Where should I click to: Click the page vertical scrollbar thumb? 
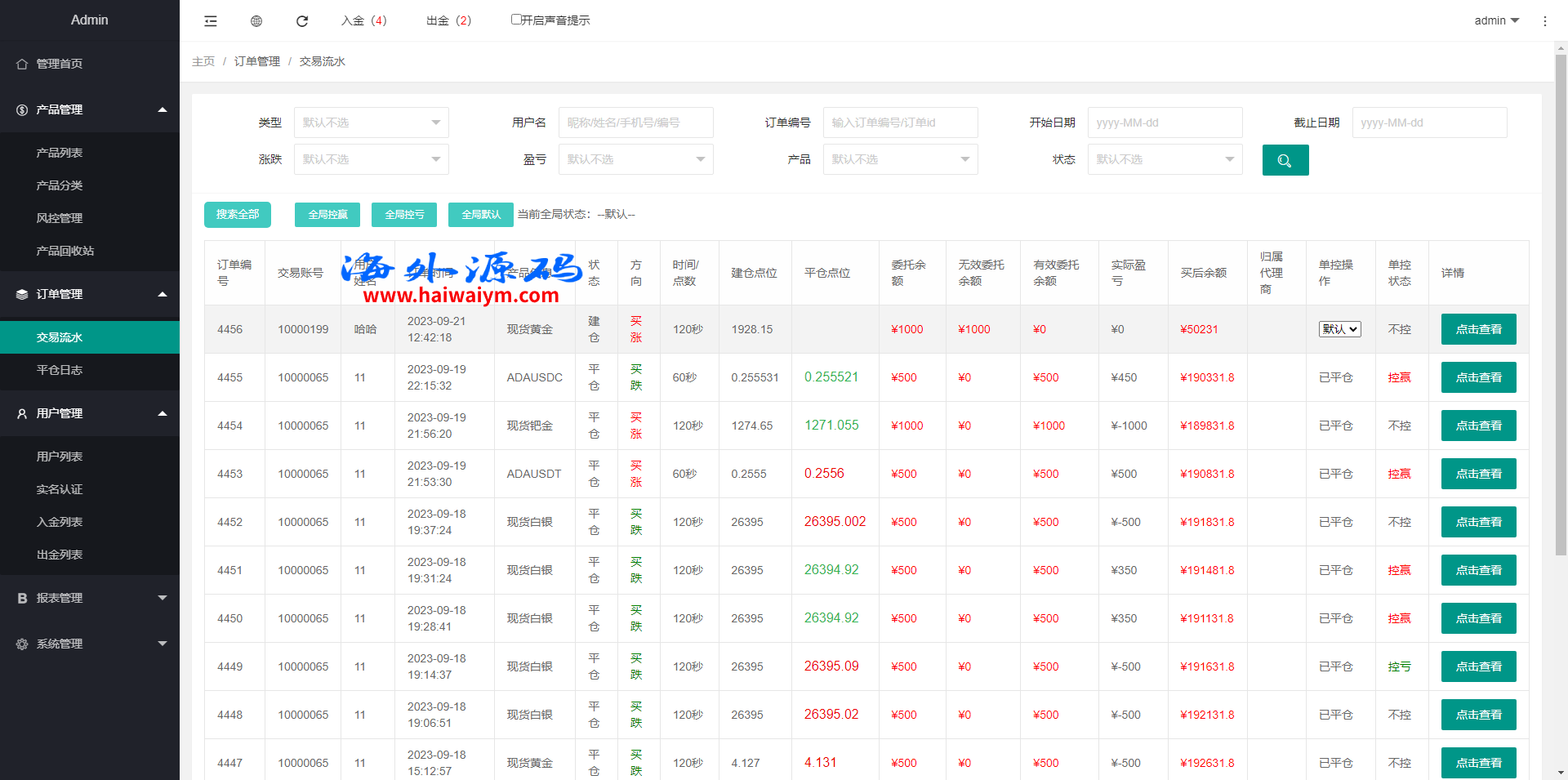pos(1561,302)
